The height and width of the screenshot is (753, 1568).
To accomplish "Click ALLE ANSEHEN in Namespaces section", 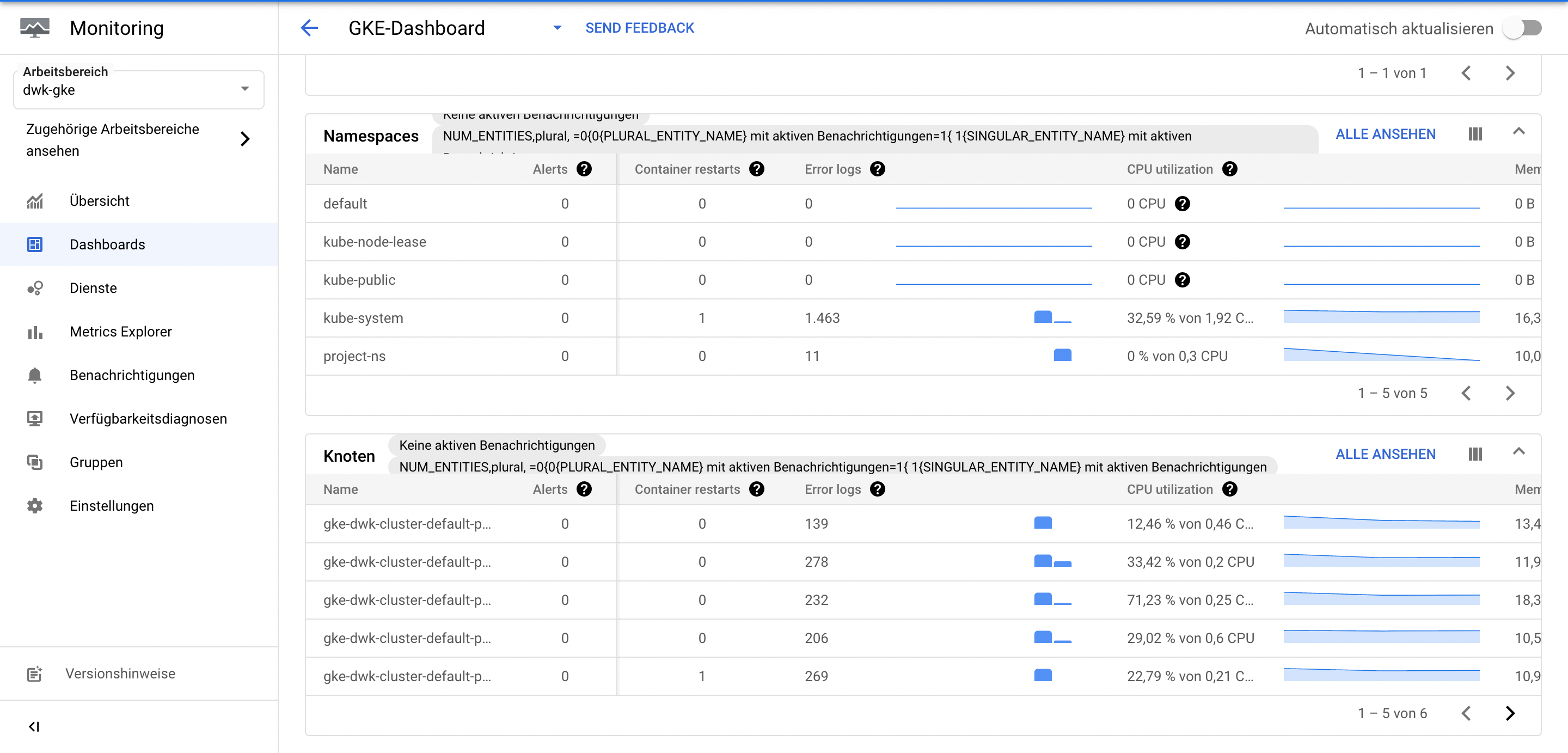I will [1386, 134].
